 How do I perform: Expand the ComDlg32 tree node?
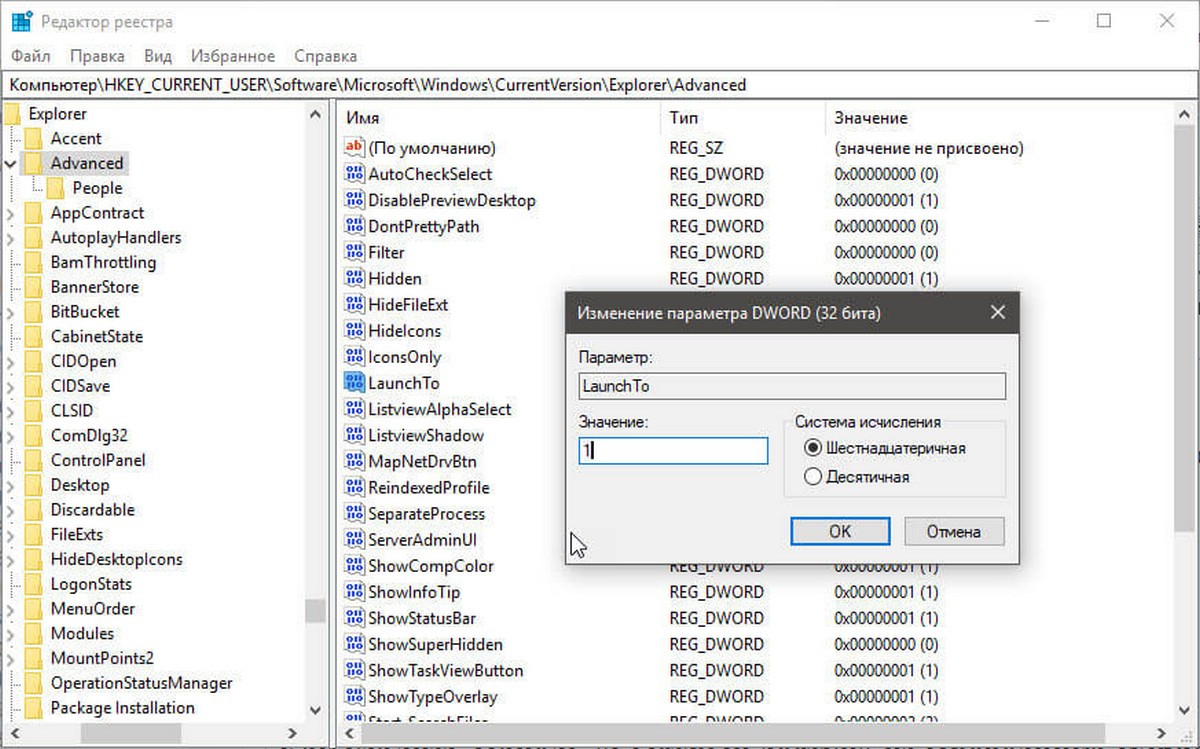[10, 436]
